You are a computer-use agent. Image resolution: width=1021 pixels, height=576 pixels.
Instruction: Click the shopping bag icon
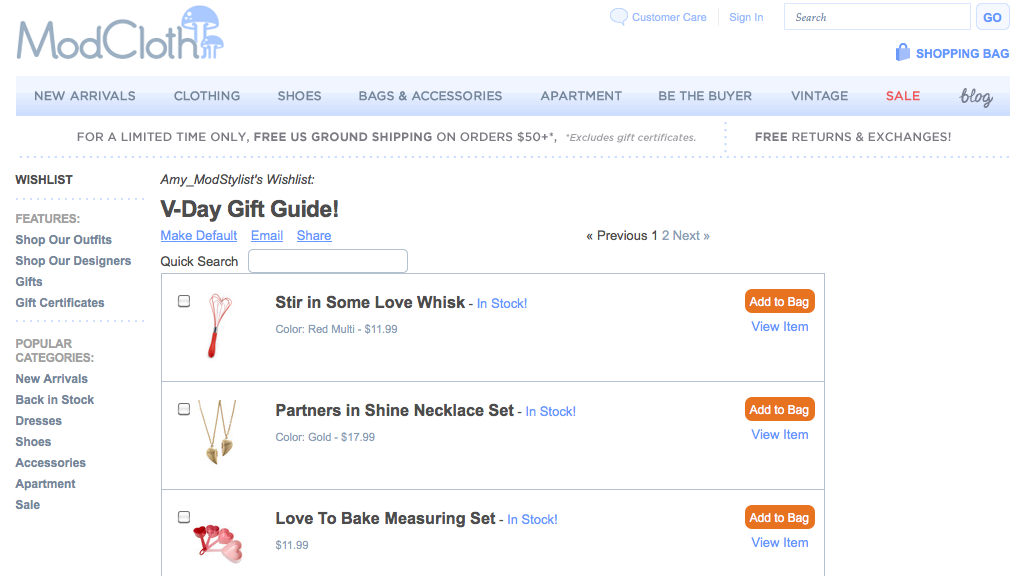903,53
